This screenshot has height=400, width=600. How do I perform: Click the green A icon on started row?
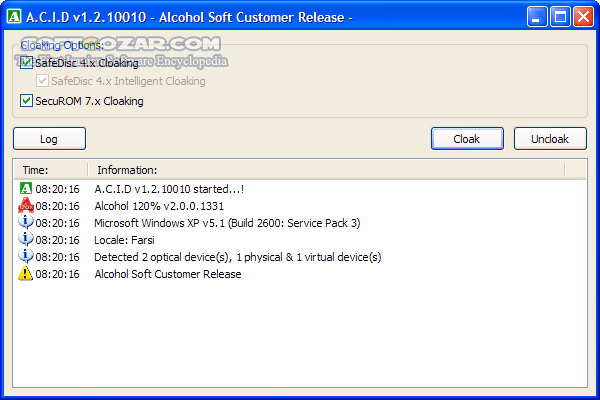click(x=26, y=189)
